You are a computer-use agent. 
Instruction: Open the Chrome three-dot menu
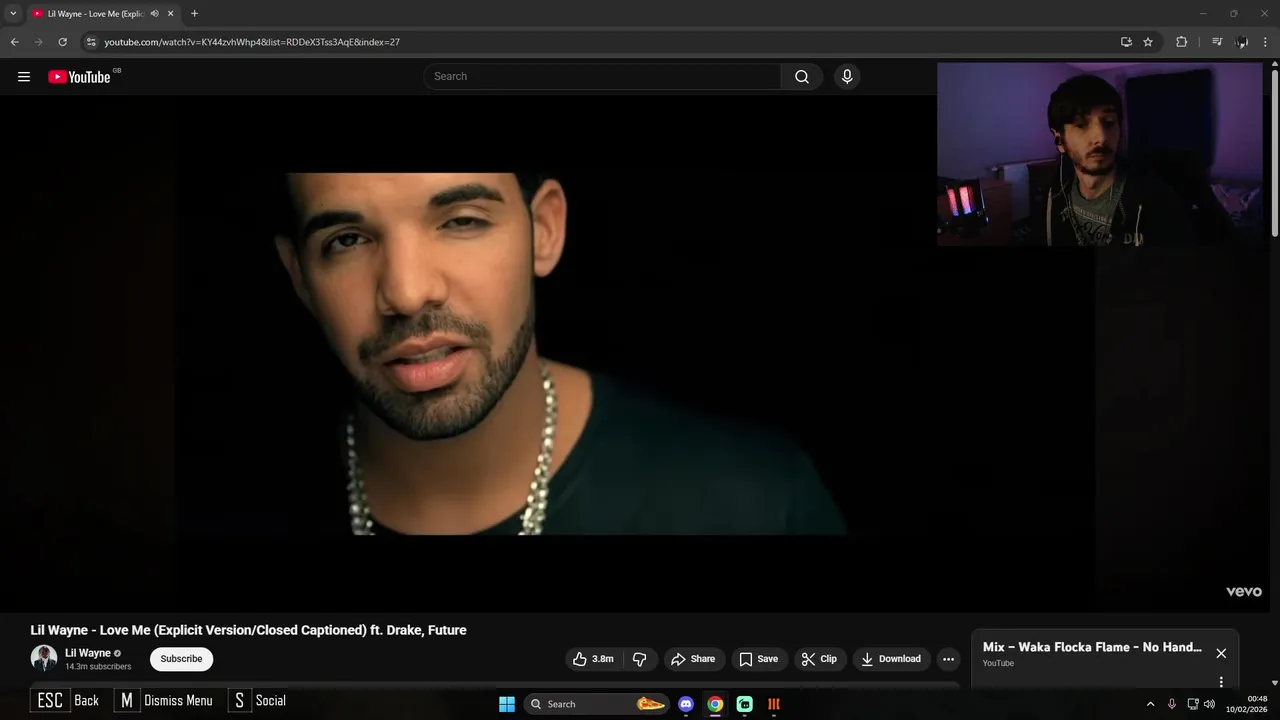pyautogui.click(x=1266, y=42)
